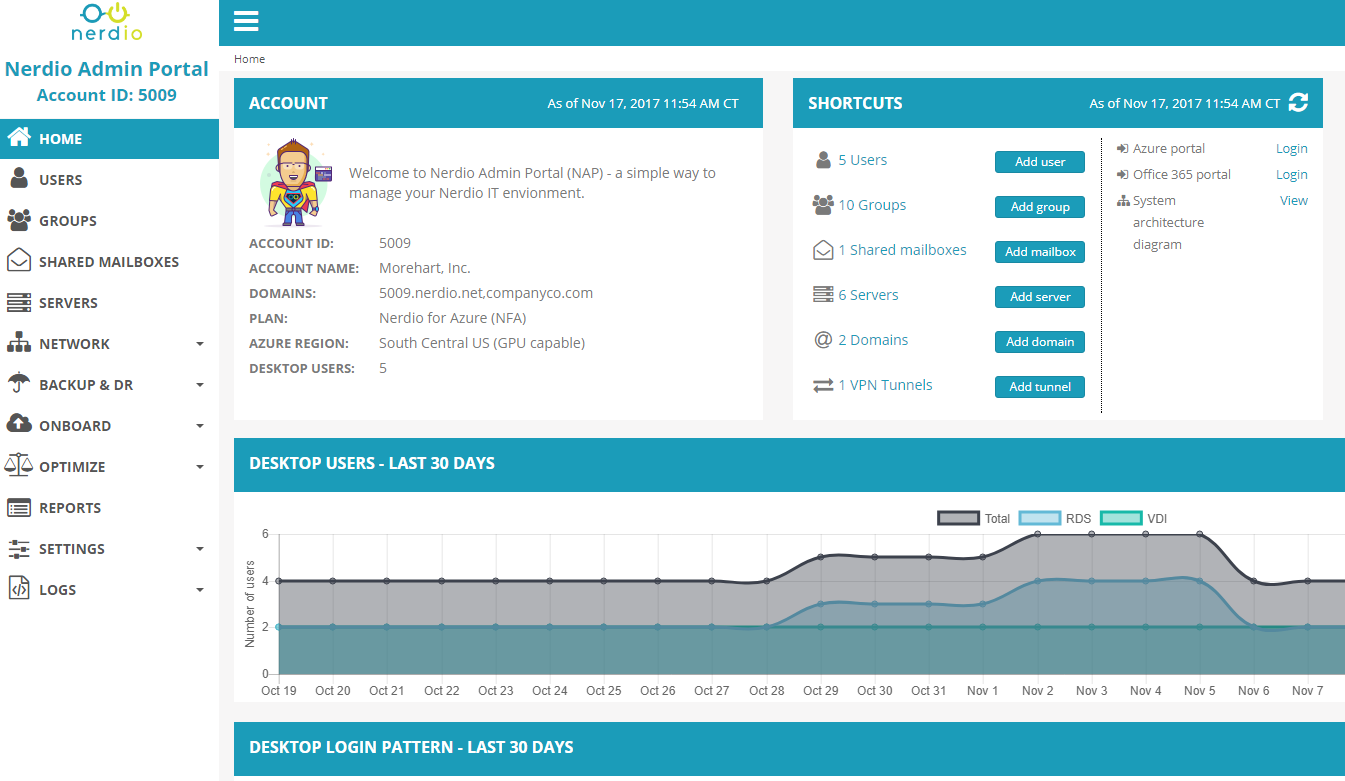Select the Shared Mailboxes envelope icon in sidebar

[x=24, y=261]
